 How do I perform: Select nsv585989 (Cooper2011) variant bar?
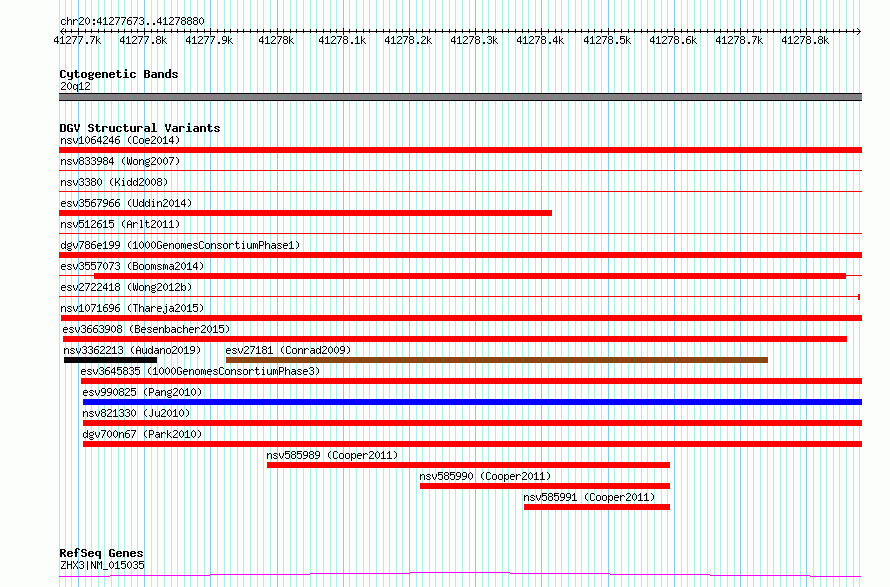(468, 465)
